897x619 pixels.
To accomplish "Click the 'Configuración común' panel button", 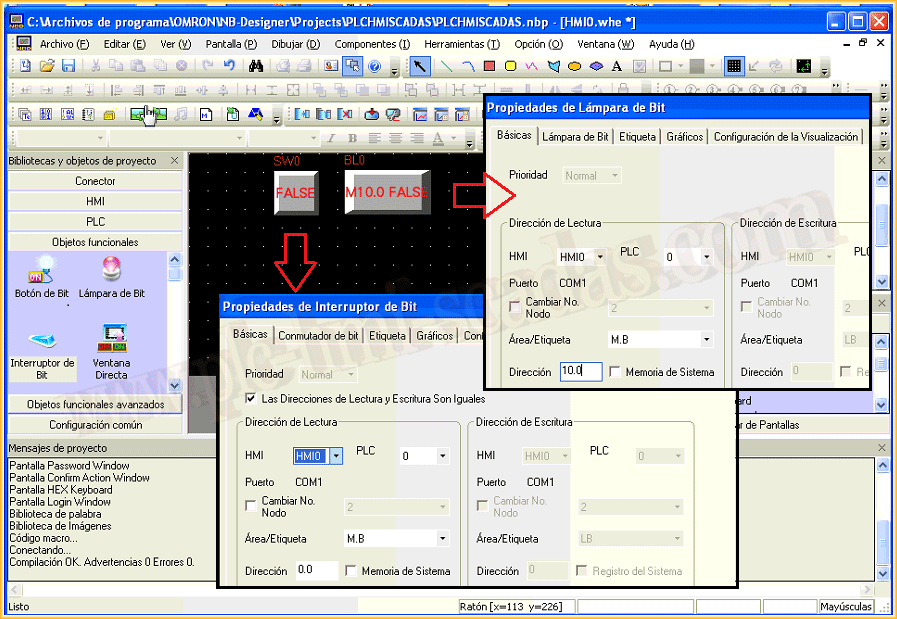I will [x=96, y=424].
